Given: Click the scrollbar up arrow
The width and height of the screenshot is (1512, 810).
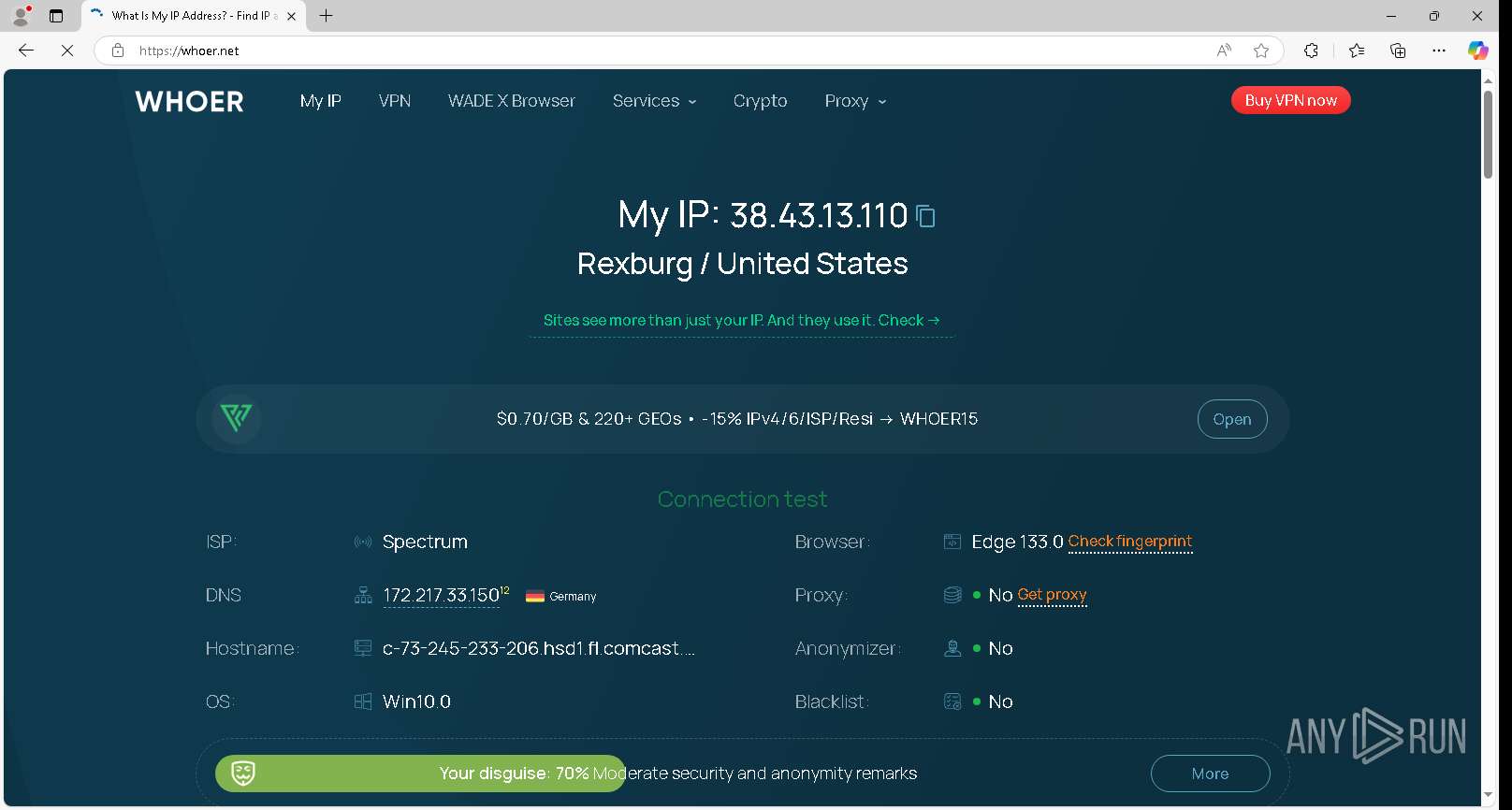Looking at the screenshot, I should pyautogui.click(x=1488, y=80).
